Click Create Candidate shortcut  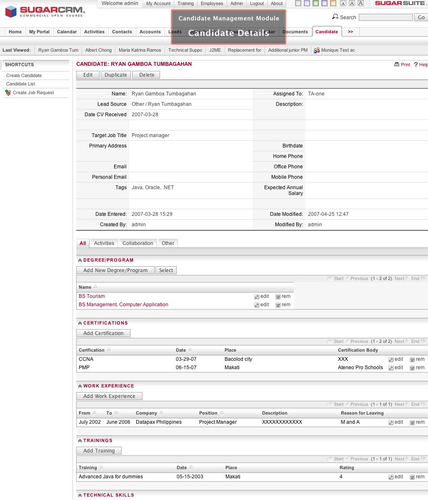tap(24, 75)
